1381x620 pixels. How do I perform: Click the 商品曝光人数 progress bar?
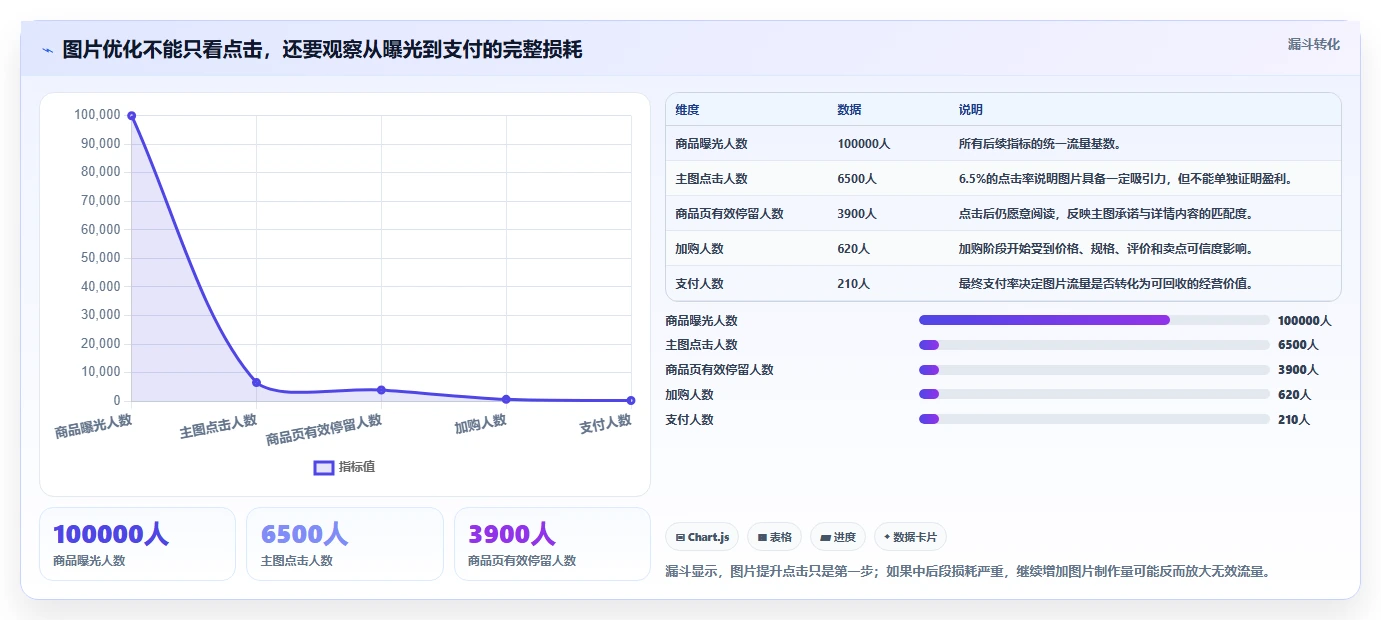click(x=1093, y=320)
